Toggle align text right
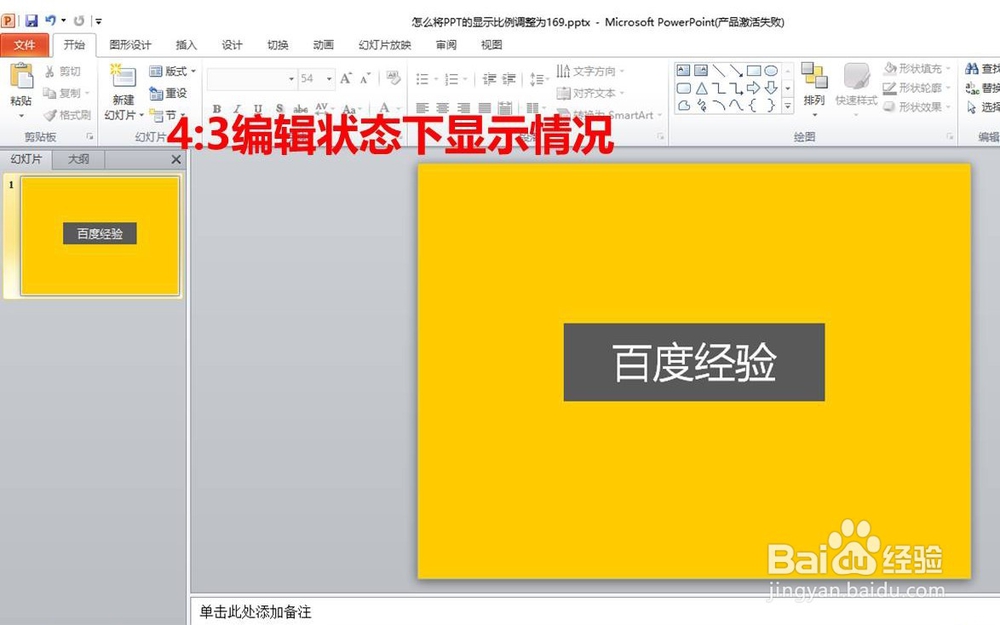The width and height of the screenshot is (1000, 625). click(x=464, y=108)
